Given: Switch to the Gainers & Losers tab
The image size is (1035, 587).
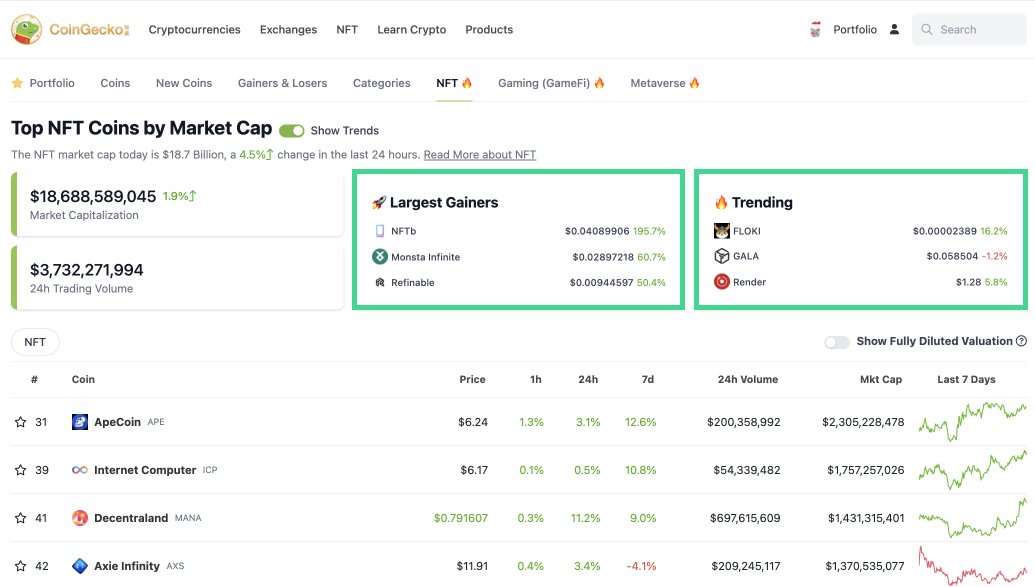Looking at the screenshot, I should tap(283, 83).
